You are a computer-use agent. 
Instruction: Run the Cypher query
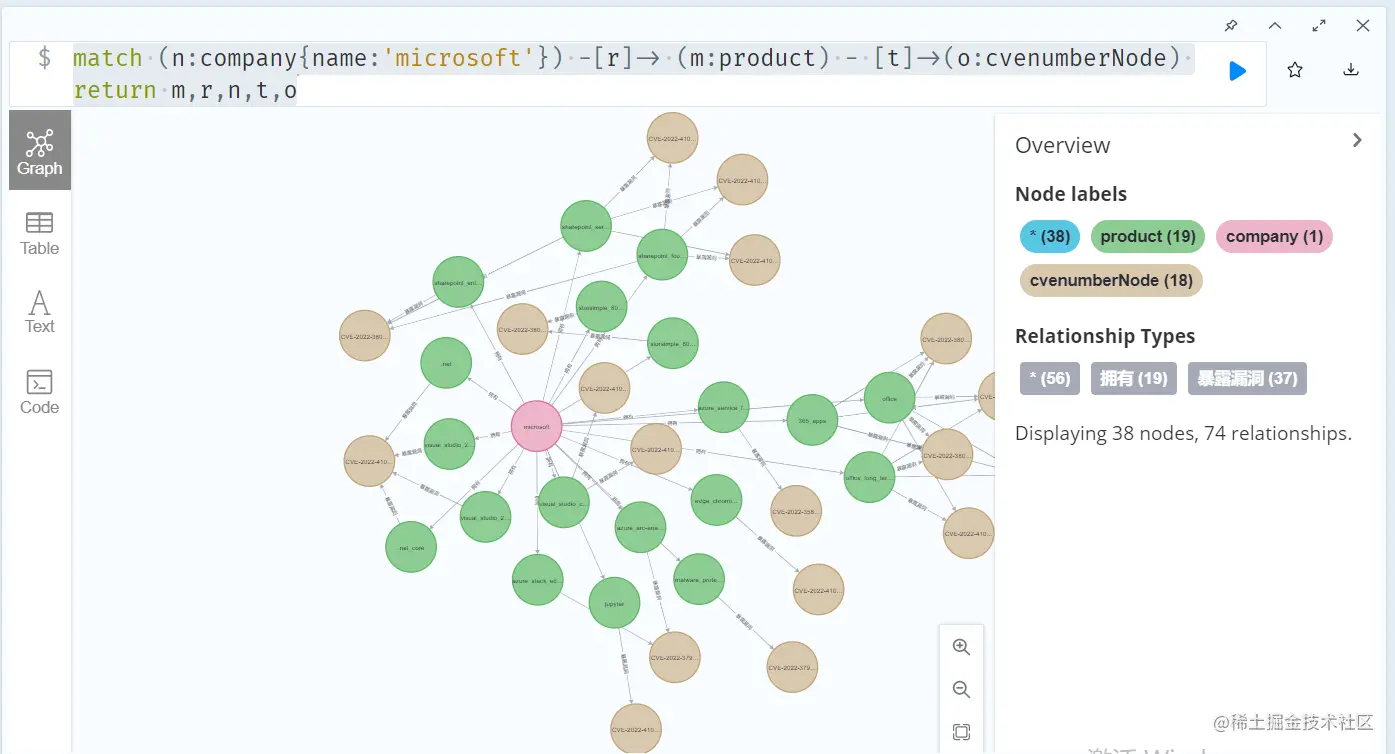1237,70
